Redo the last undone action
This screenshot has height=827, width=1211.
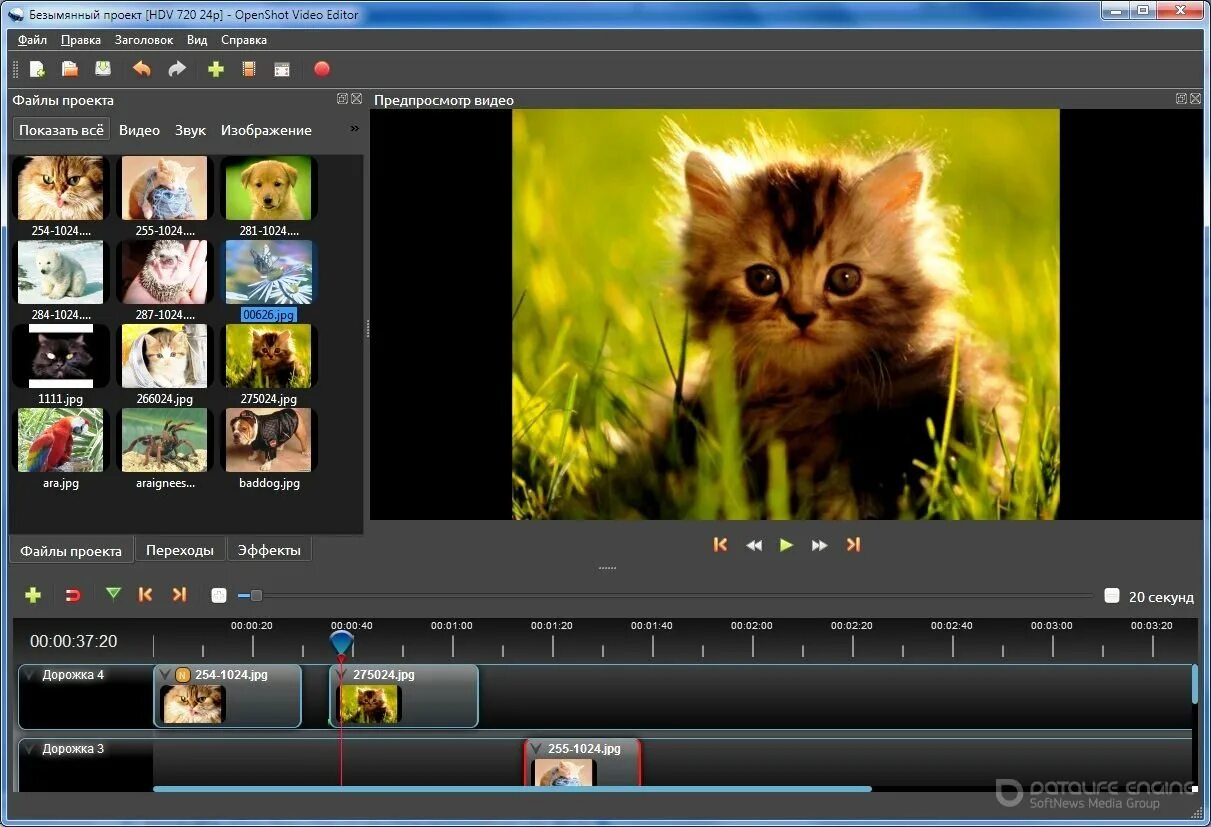[x=177, y=69]
